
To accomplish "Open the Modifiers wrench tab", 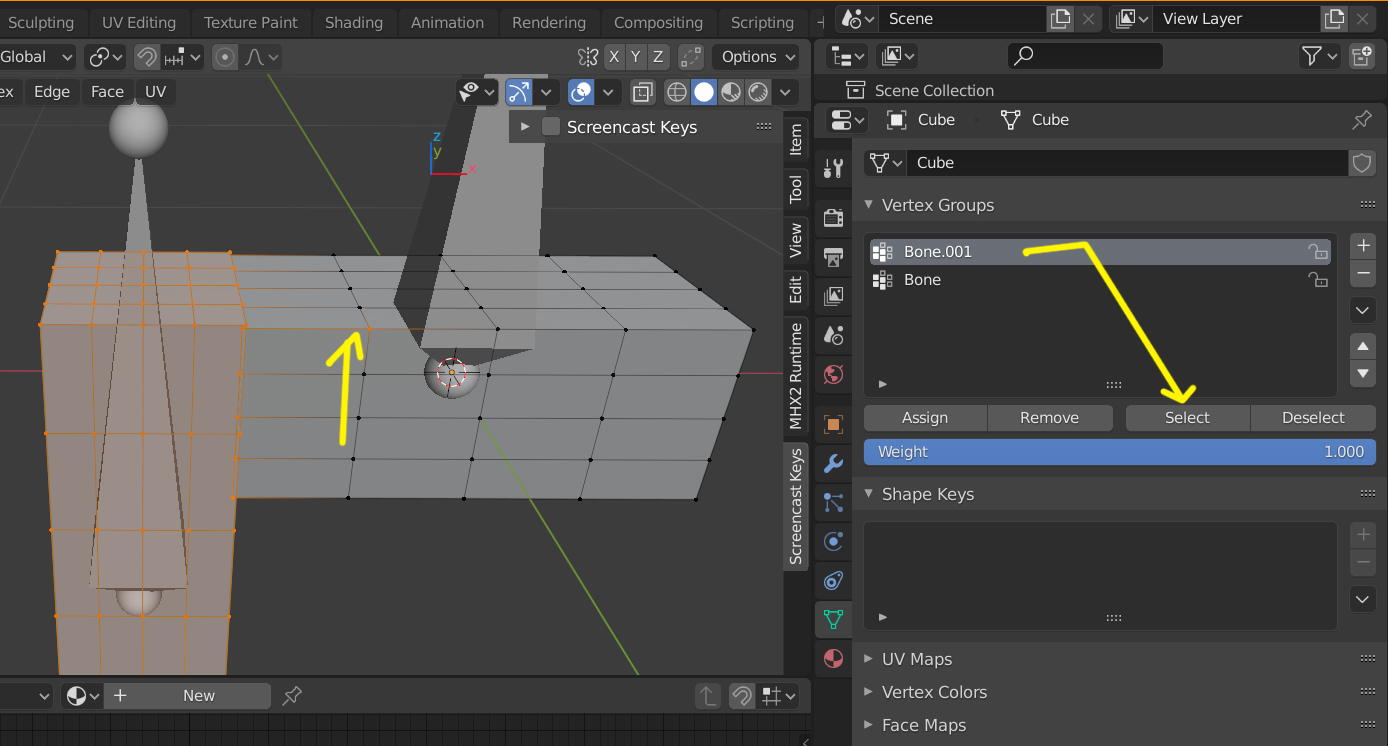I will coord(833,463).
